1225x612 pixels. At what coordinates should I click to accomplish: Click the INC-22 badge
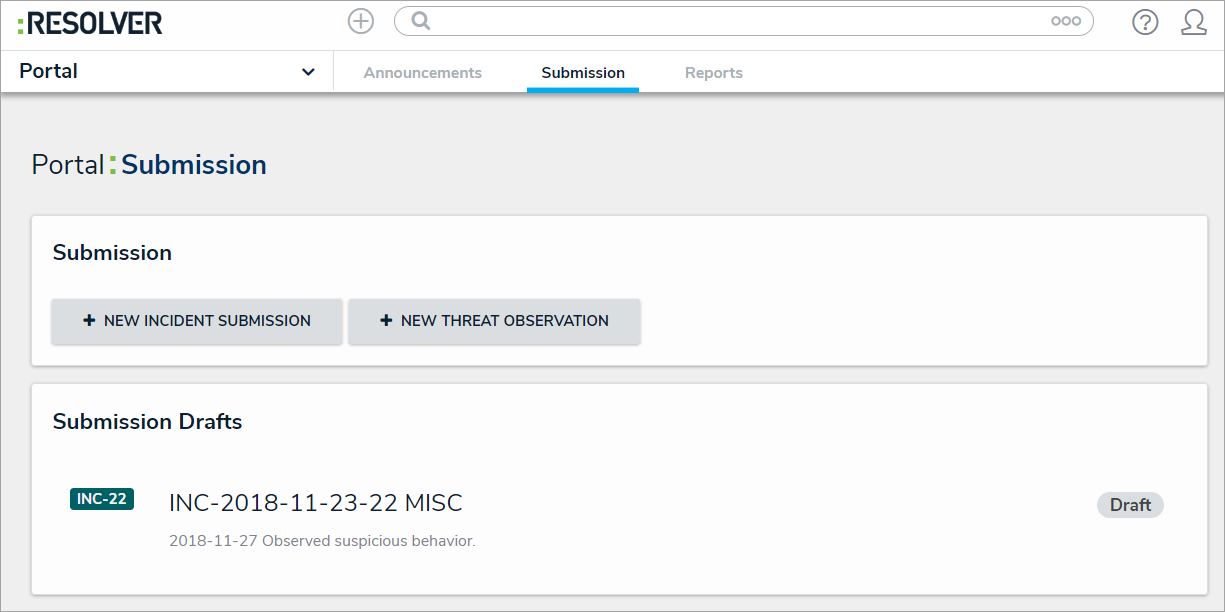pos(102,499)
